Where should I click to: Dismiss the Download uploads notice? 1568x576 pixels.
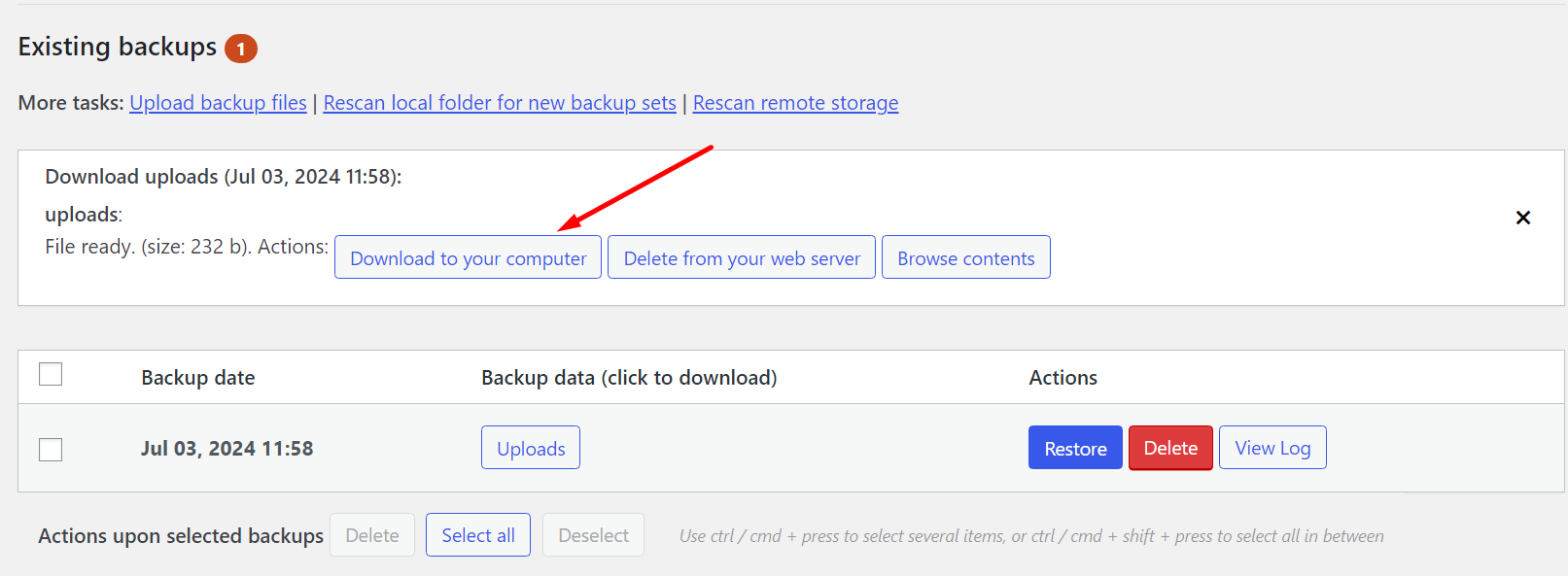click(1522, 218)
